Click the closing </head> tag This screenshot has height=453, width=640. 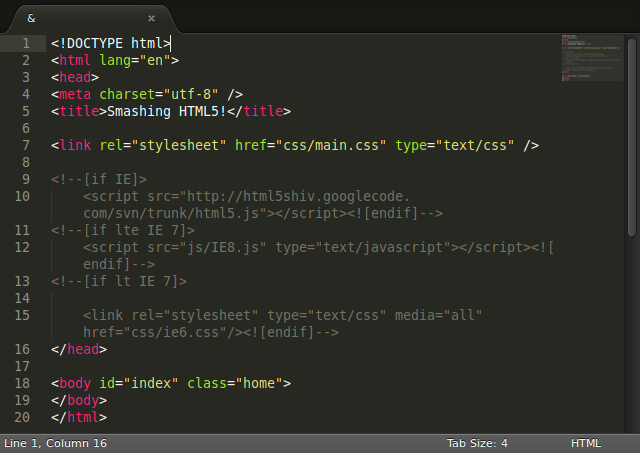[79, 349]
